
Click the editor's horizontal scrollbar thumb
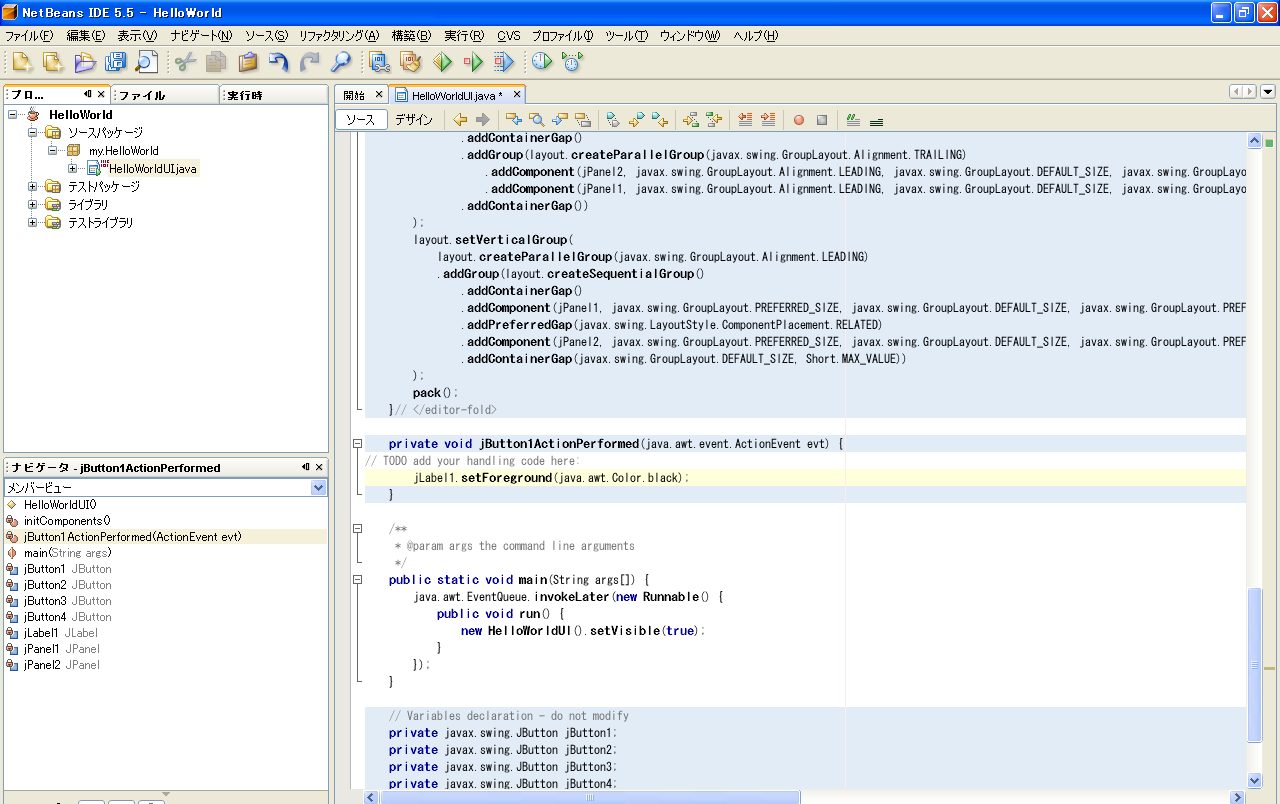pos(590,797)
